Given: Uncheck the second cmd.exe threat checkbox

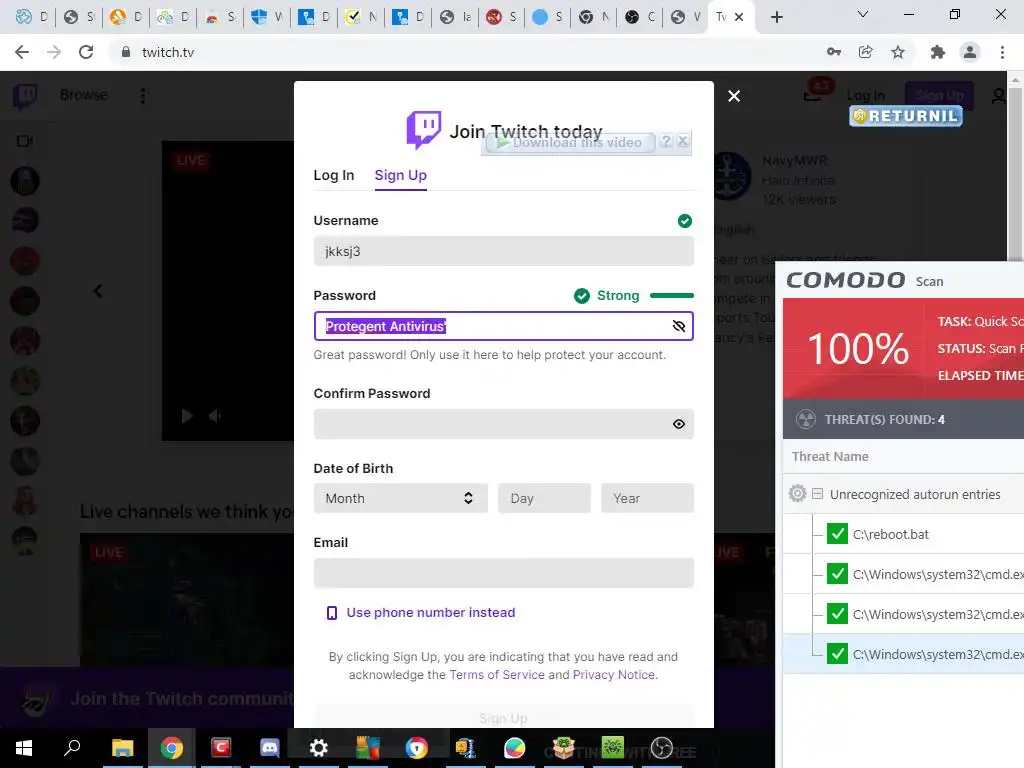Looking at the screenshot, I should pos(837,614).
